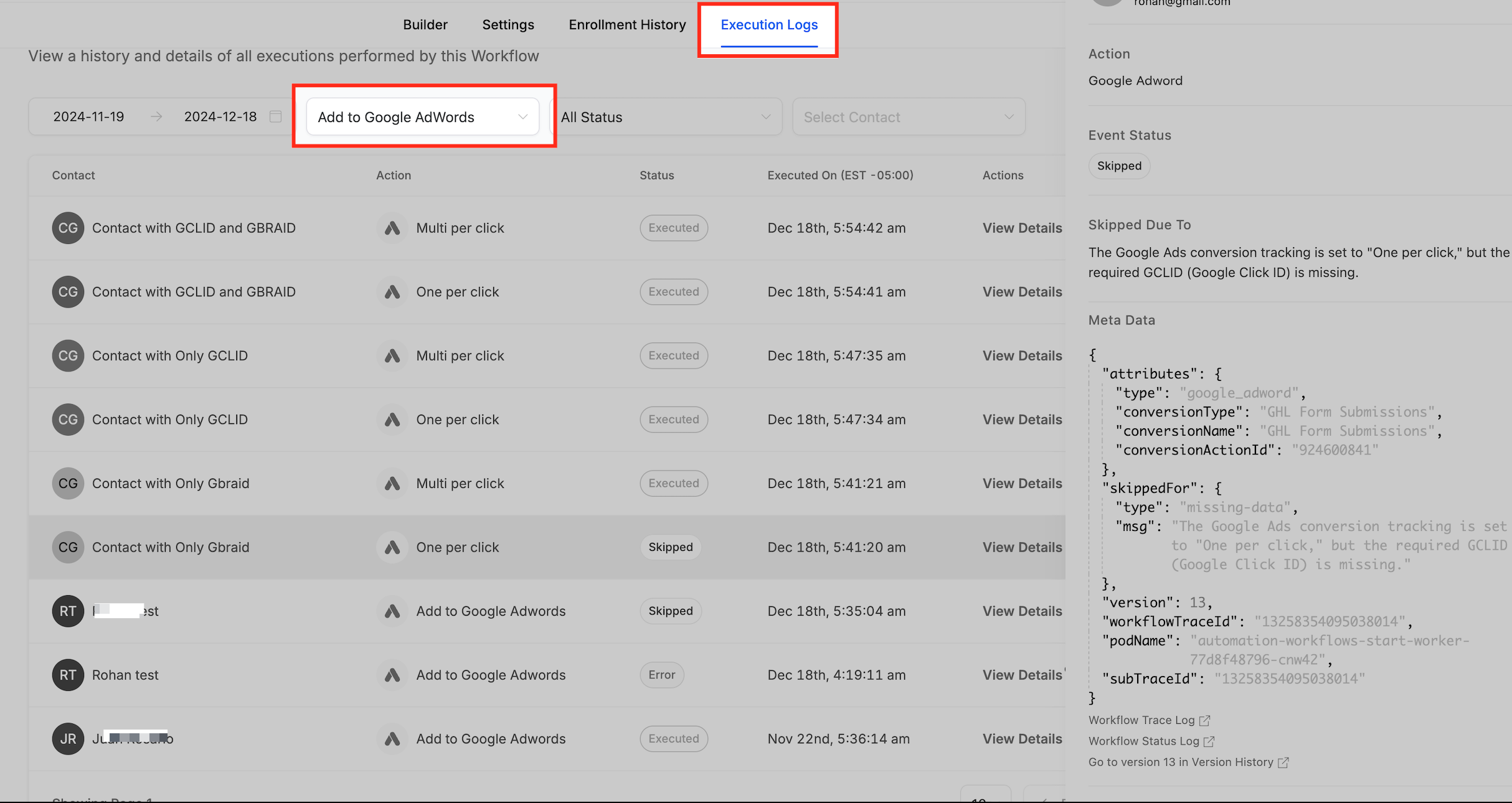The height and width of the screenshot is (803, 1512).
Task: Click RT avatar for Rohan test contact
Action: pyautogui.click(x=68, y=675)
